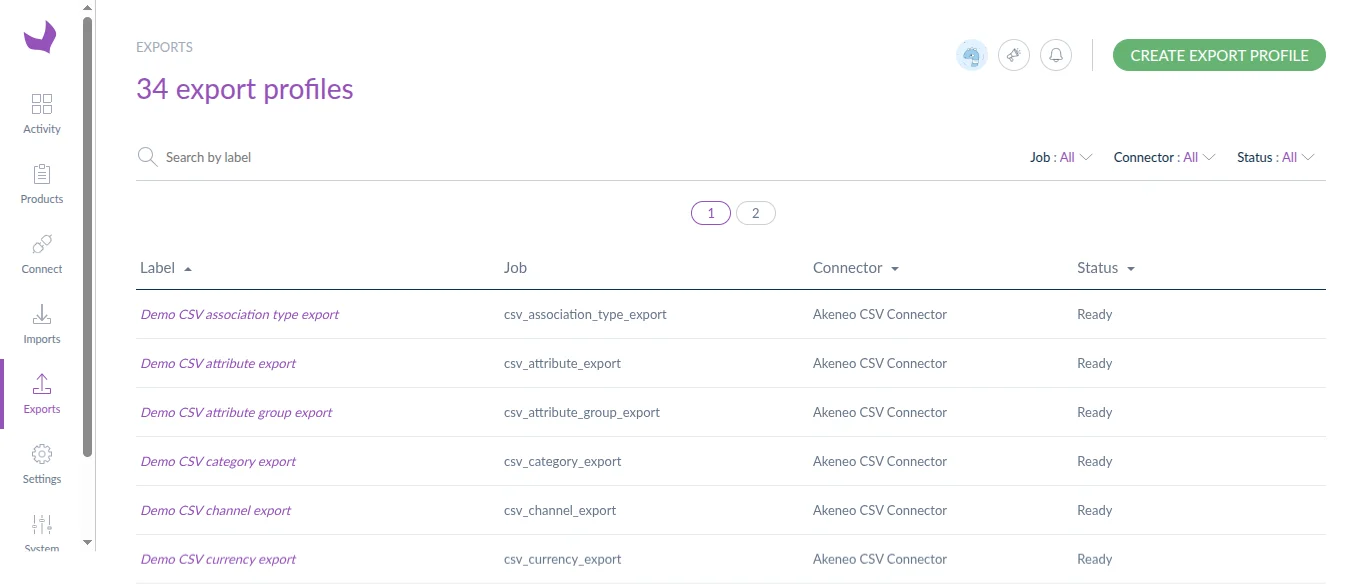1366x587 pixels.
Task: Click the CREATE EXPORT PROFILE button
Action: click(1219, 55)
